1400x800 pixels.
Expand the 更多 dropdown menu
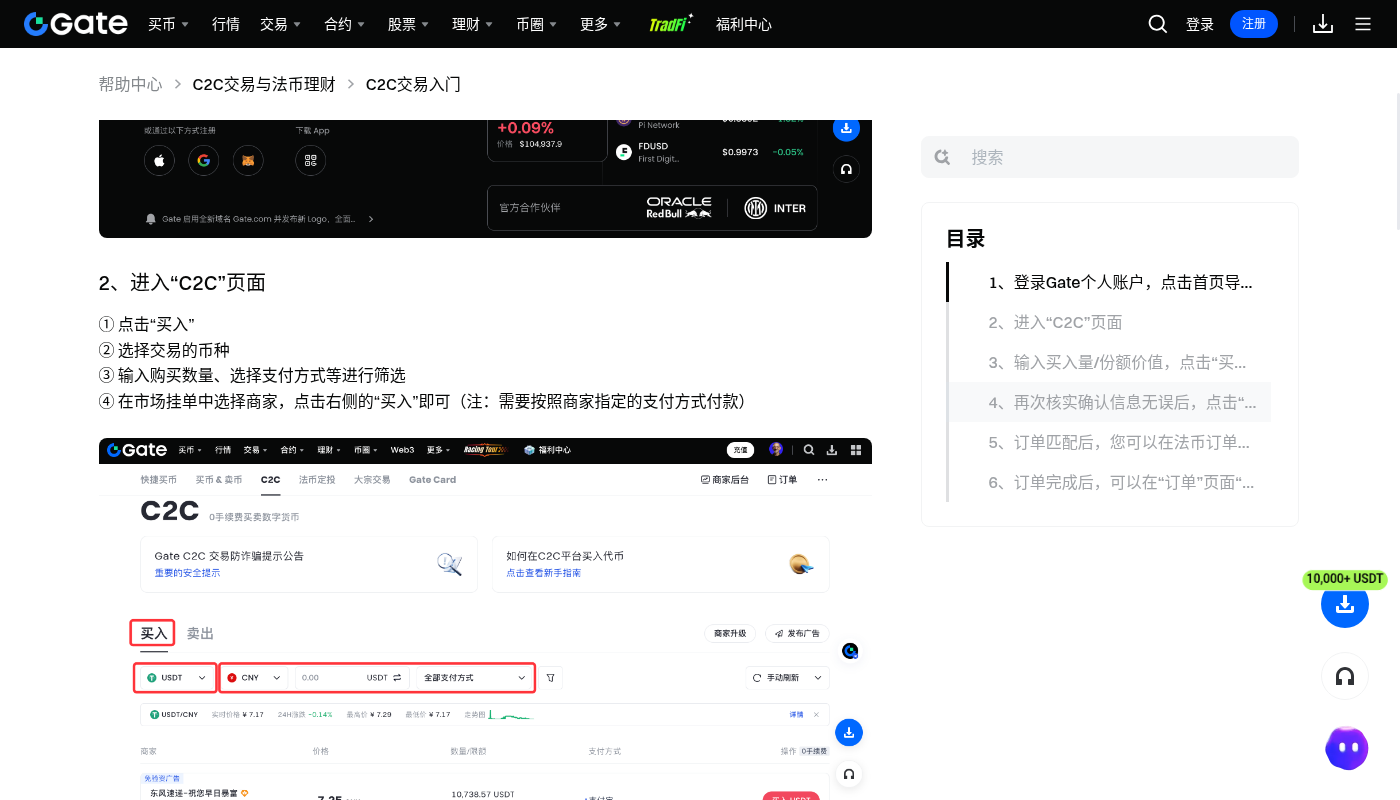click(600, 24)
